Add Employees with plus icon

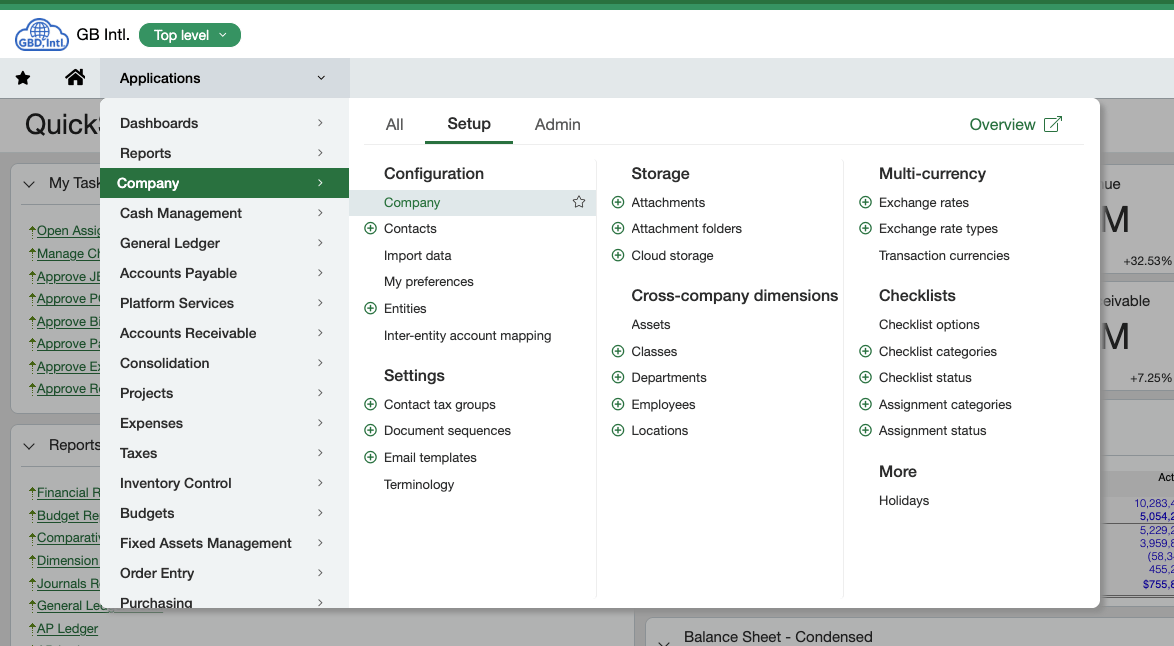(618, 404)
